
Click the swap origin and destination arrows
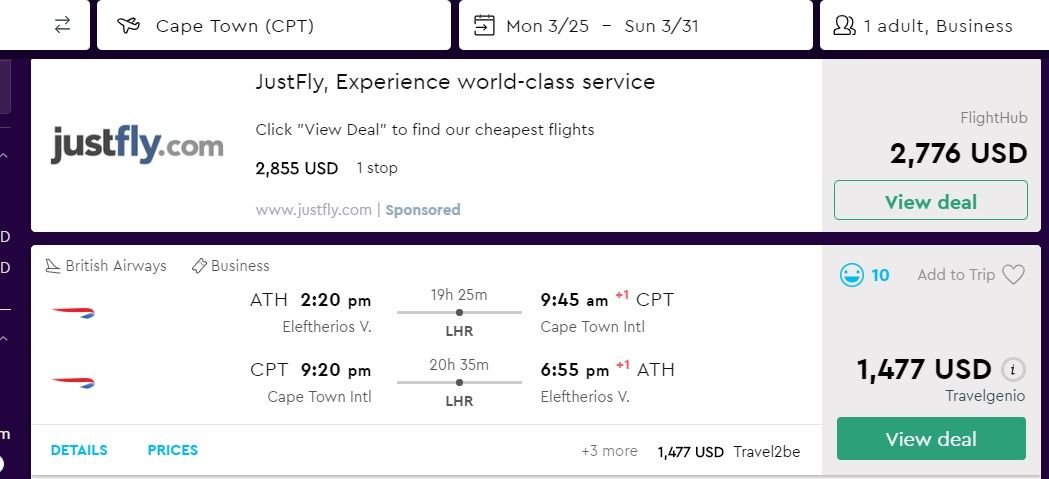point(63,26)
